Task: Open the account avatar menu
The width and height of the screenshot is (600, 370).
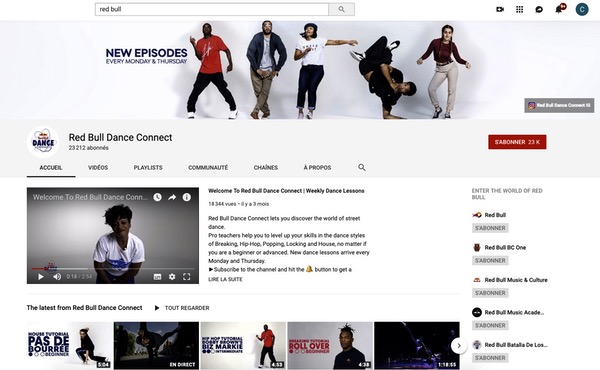Action: [x=582, y=10]
